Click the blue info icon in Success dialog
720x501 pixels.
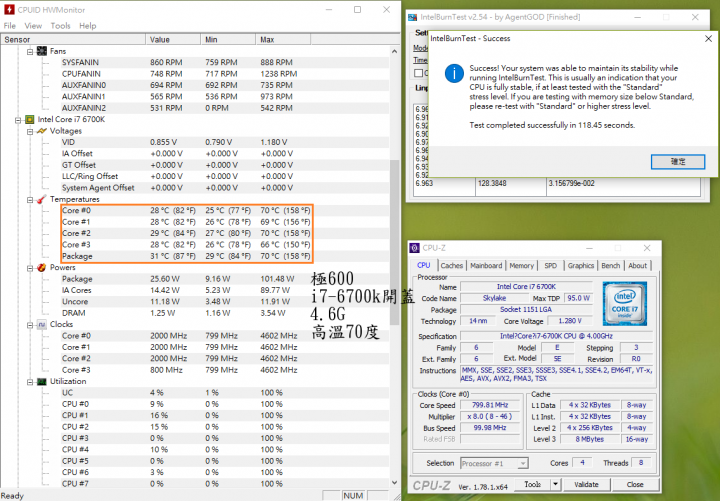click(x=454, y=73)
